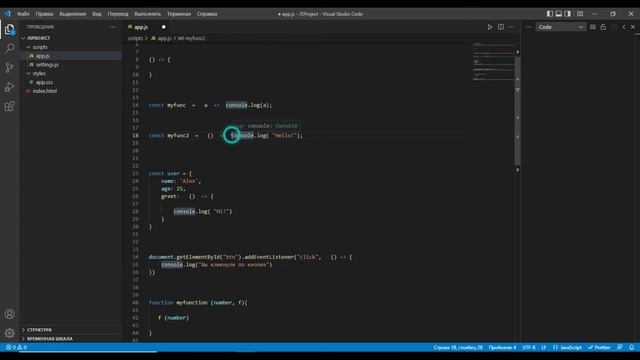Image resolution: width=640 pixels, height=360 pixels.
Task: Expand the Временная шкала timeline section
Action: tap(71, 339)
